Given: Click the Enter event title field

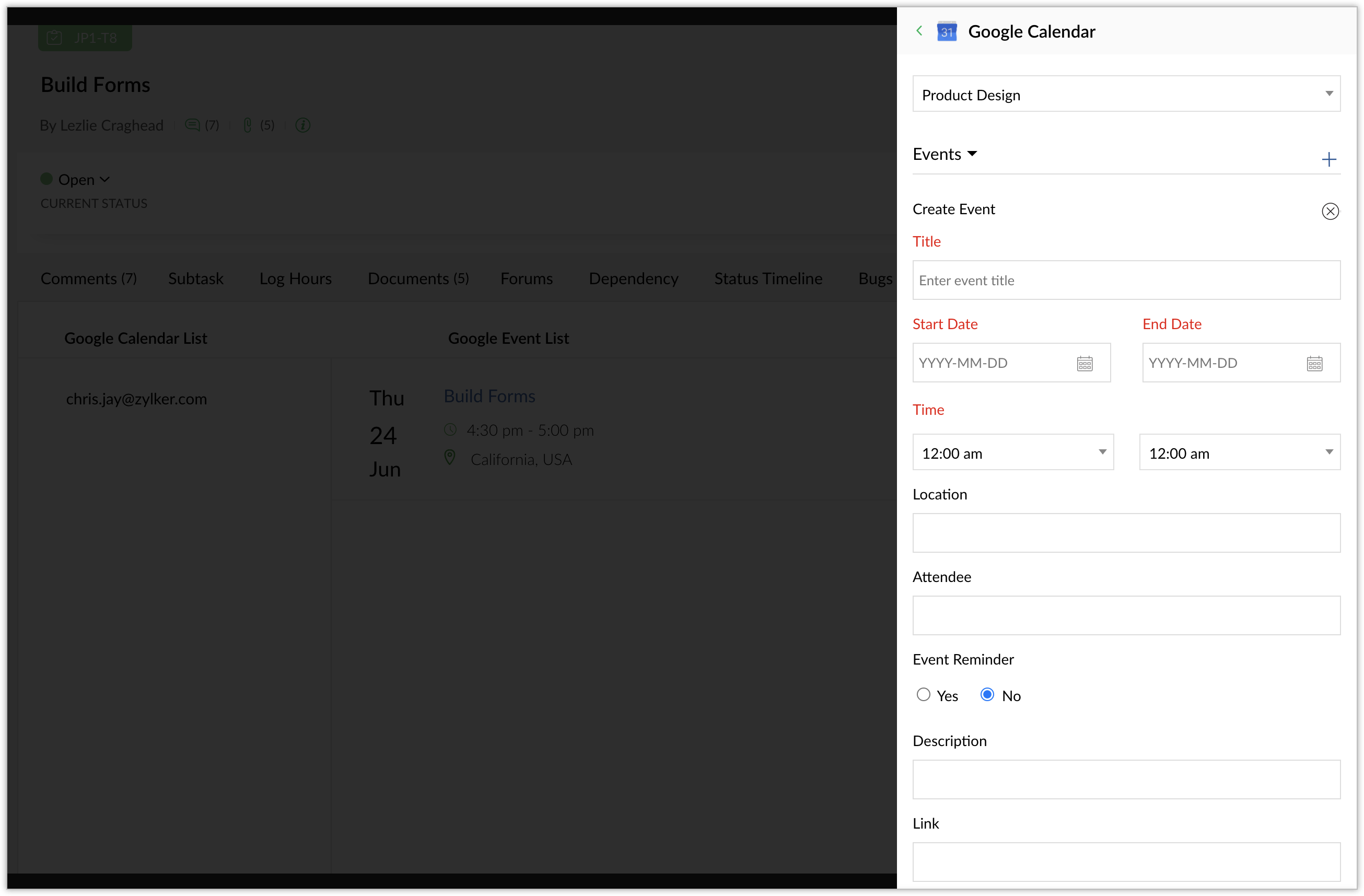Looking at the screenshot, I should (x=1126, y=281).
